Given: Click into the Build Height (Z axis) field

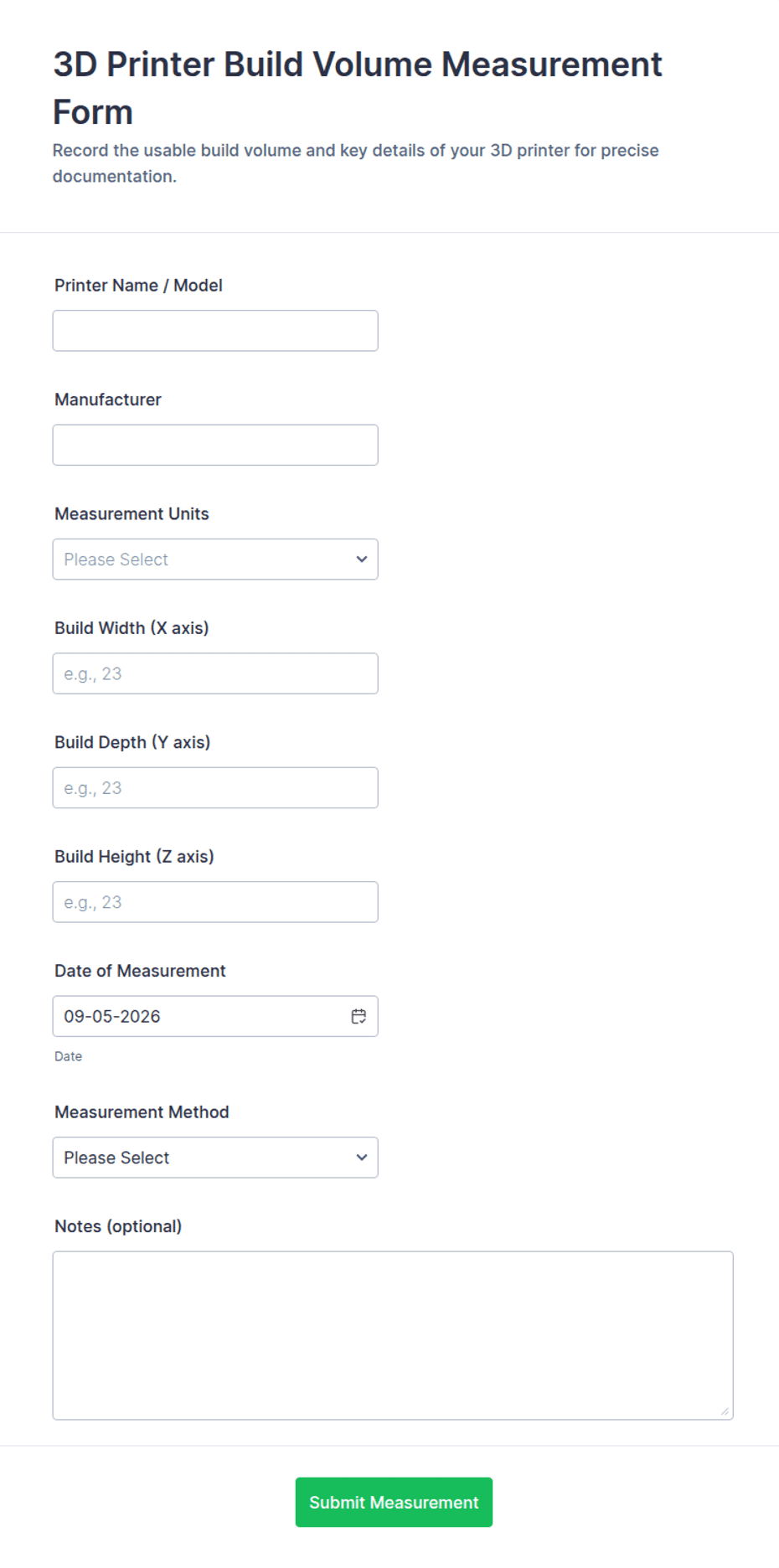Looking at the screenshot, I should [x=215, y=902].
